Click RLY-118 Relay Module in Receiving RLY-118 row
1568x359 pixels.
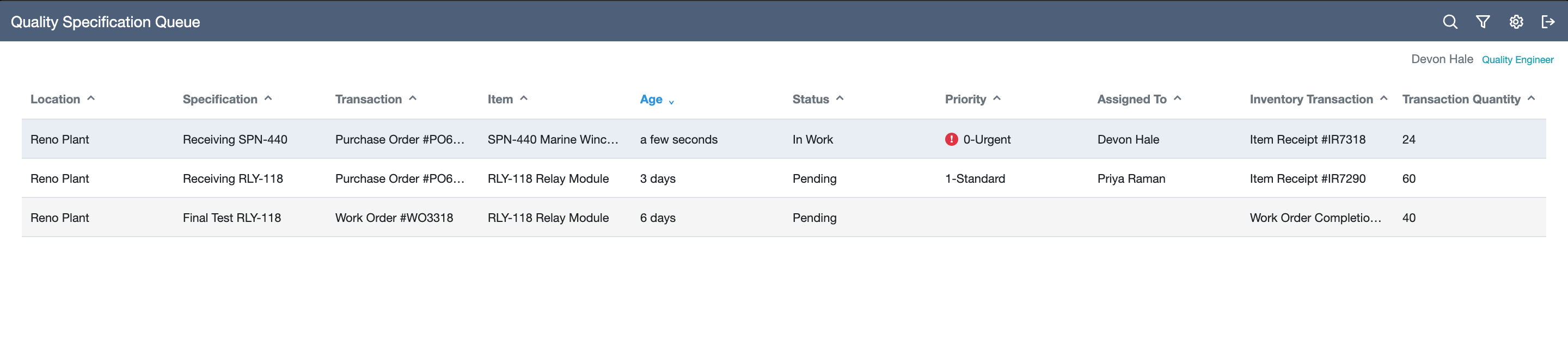(x=548, y=178)
